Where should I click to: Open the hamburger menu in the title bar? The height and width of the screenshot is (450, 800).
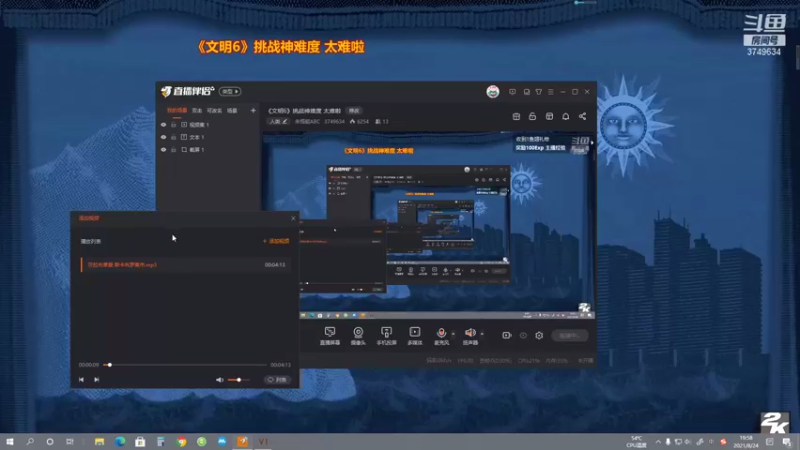tap(551, 92)
